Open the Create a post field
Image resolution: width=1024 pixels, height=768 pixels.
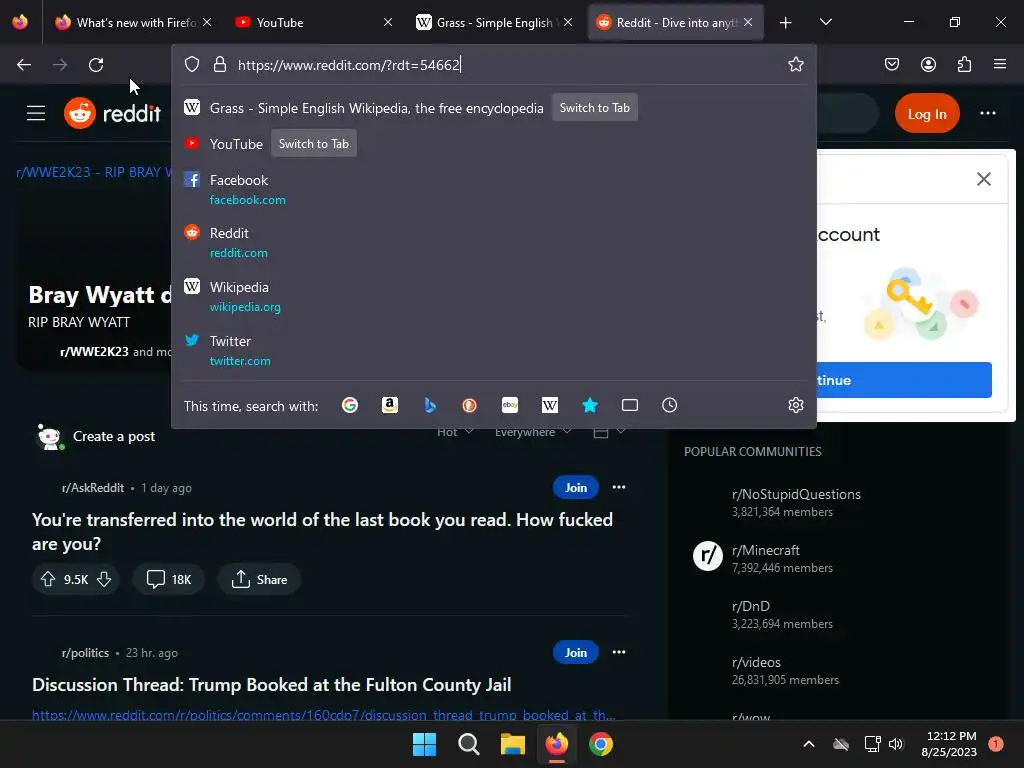[114, 436]
